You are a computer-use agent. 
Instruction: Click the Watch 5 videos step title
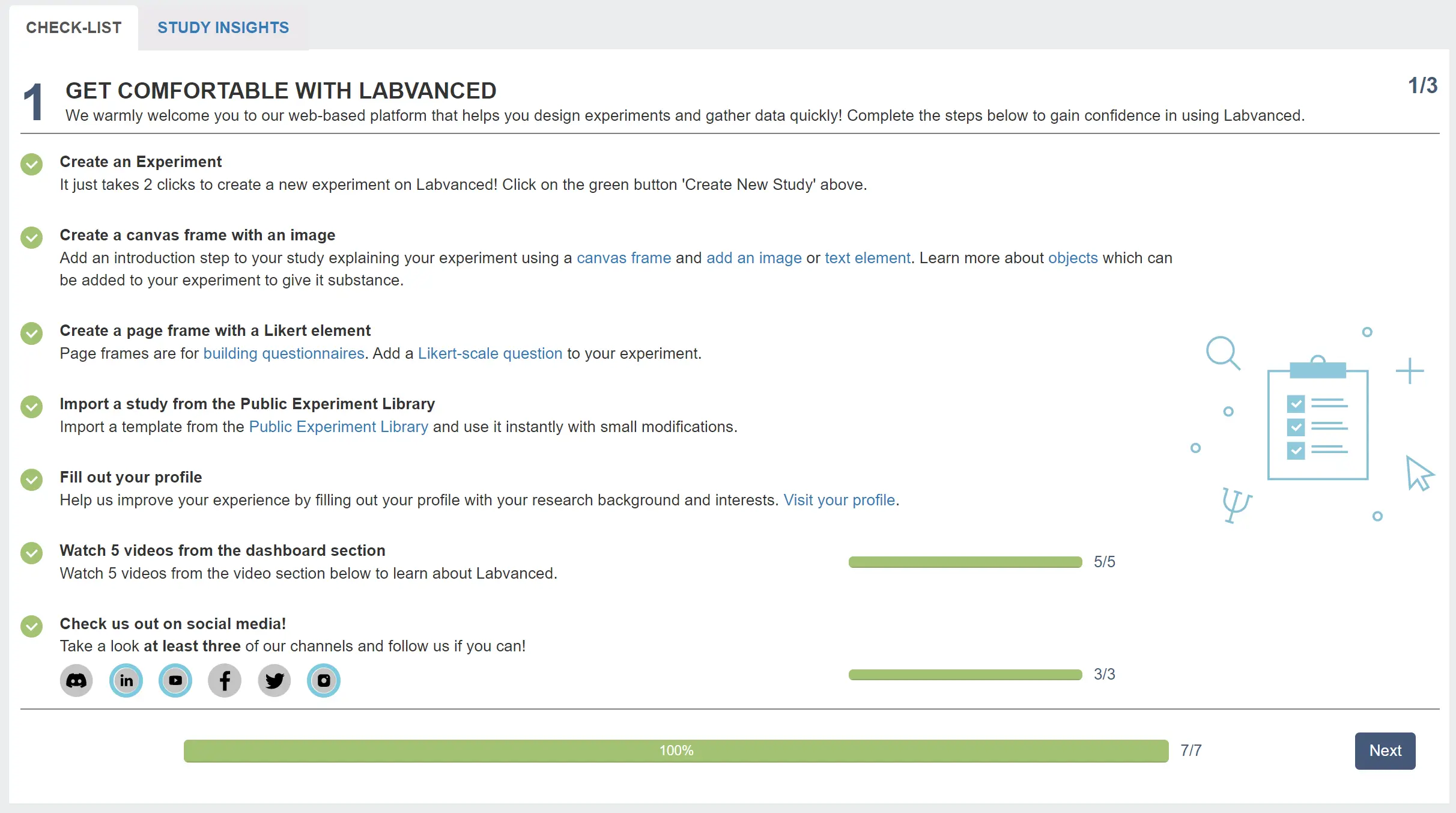[222, 550]
